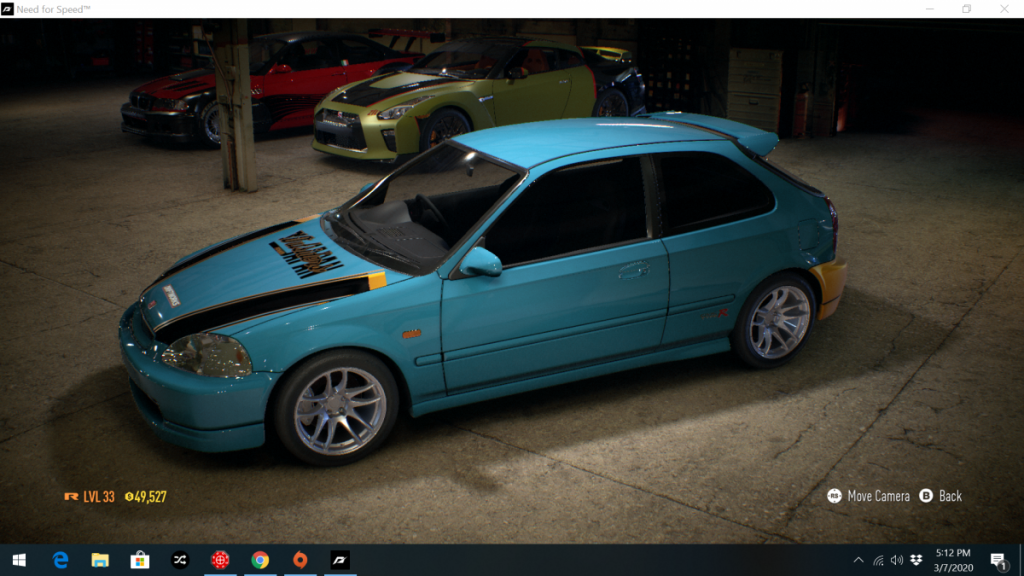The image size is (1024, 576).
Task: Open the Wi-Fi network tray icon
Action: coord(878,560)
